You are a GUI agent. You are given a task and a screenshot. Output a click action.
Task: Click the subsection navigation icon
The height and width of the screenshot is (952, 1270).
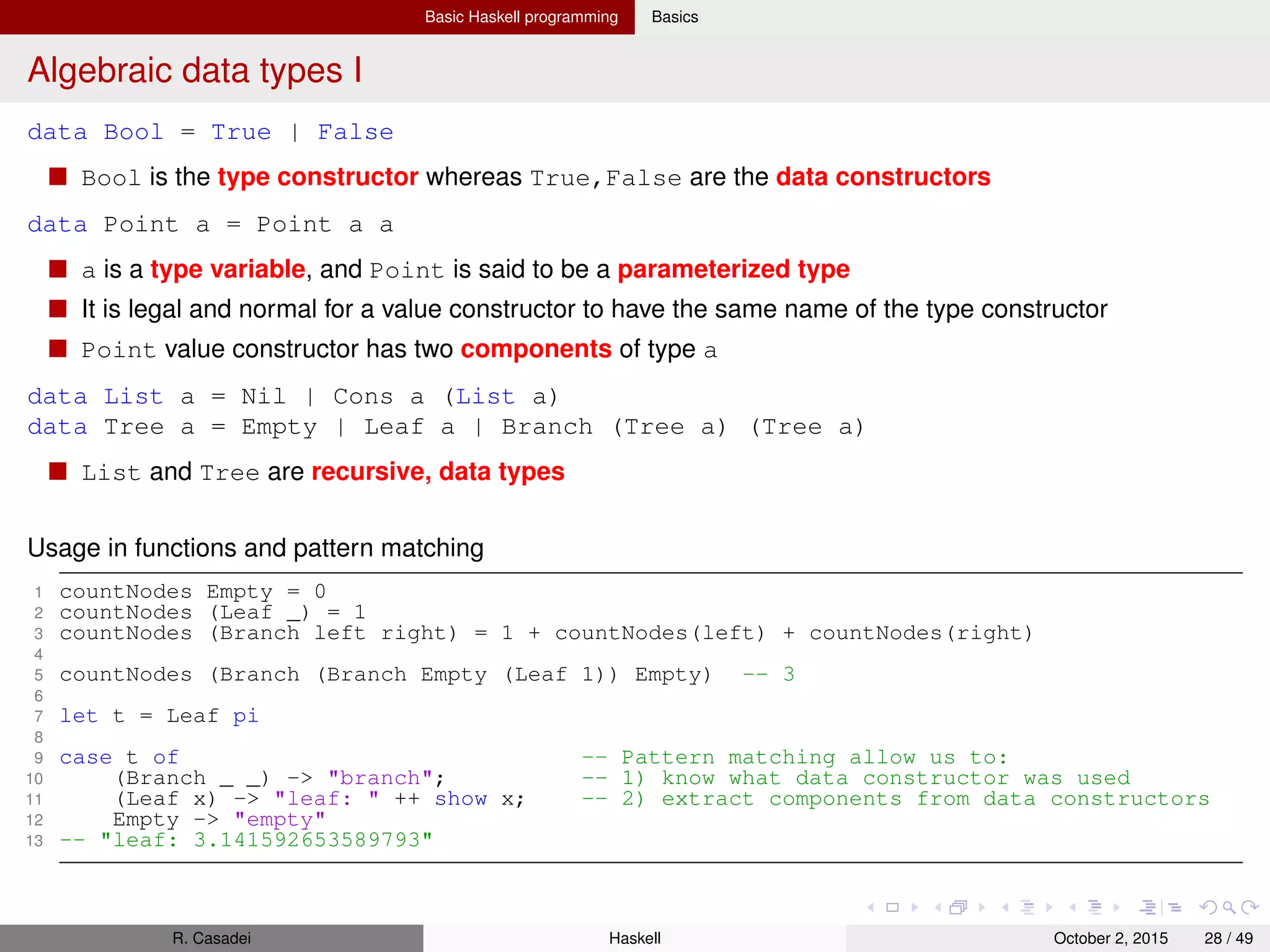pyautogui.click(x=1028, y=907)
